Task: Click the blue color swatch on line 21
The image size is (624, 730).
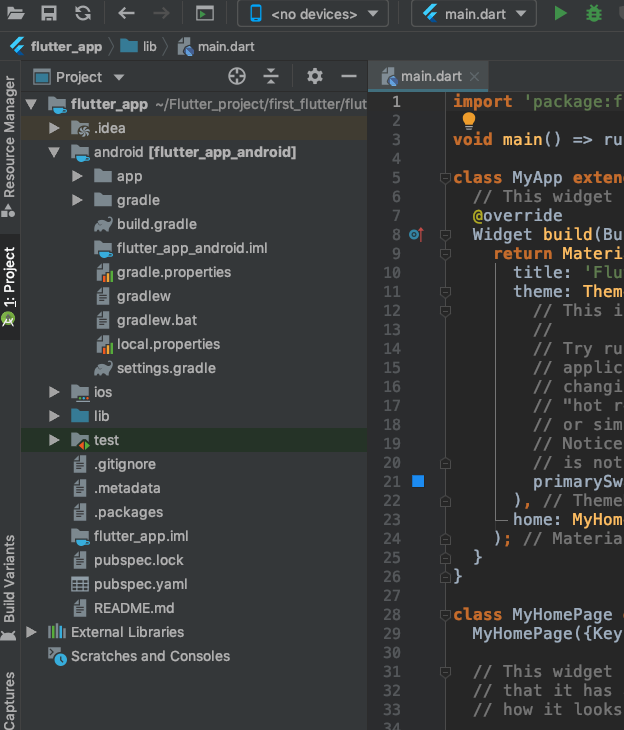Action: [x=418, y=481]
